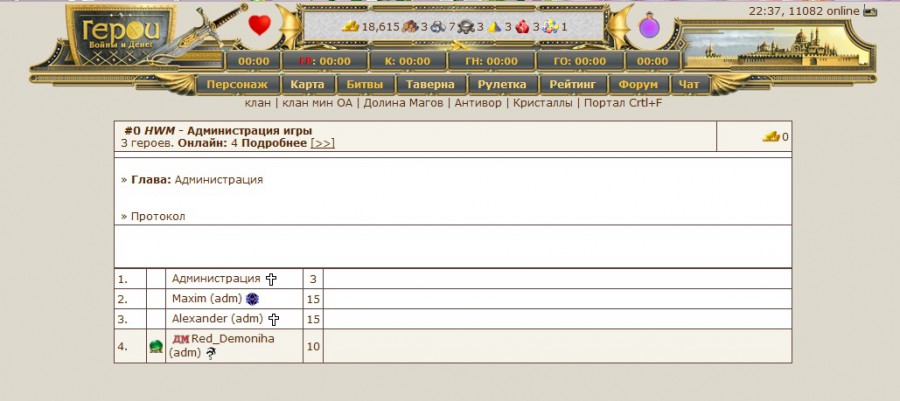The image size is (900, 401).
Task: Open the Таверна menu
Action: click(x=430, y=85)
